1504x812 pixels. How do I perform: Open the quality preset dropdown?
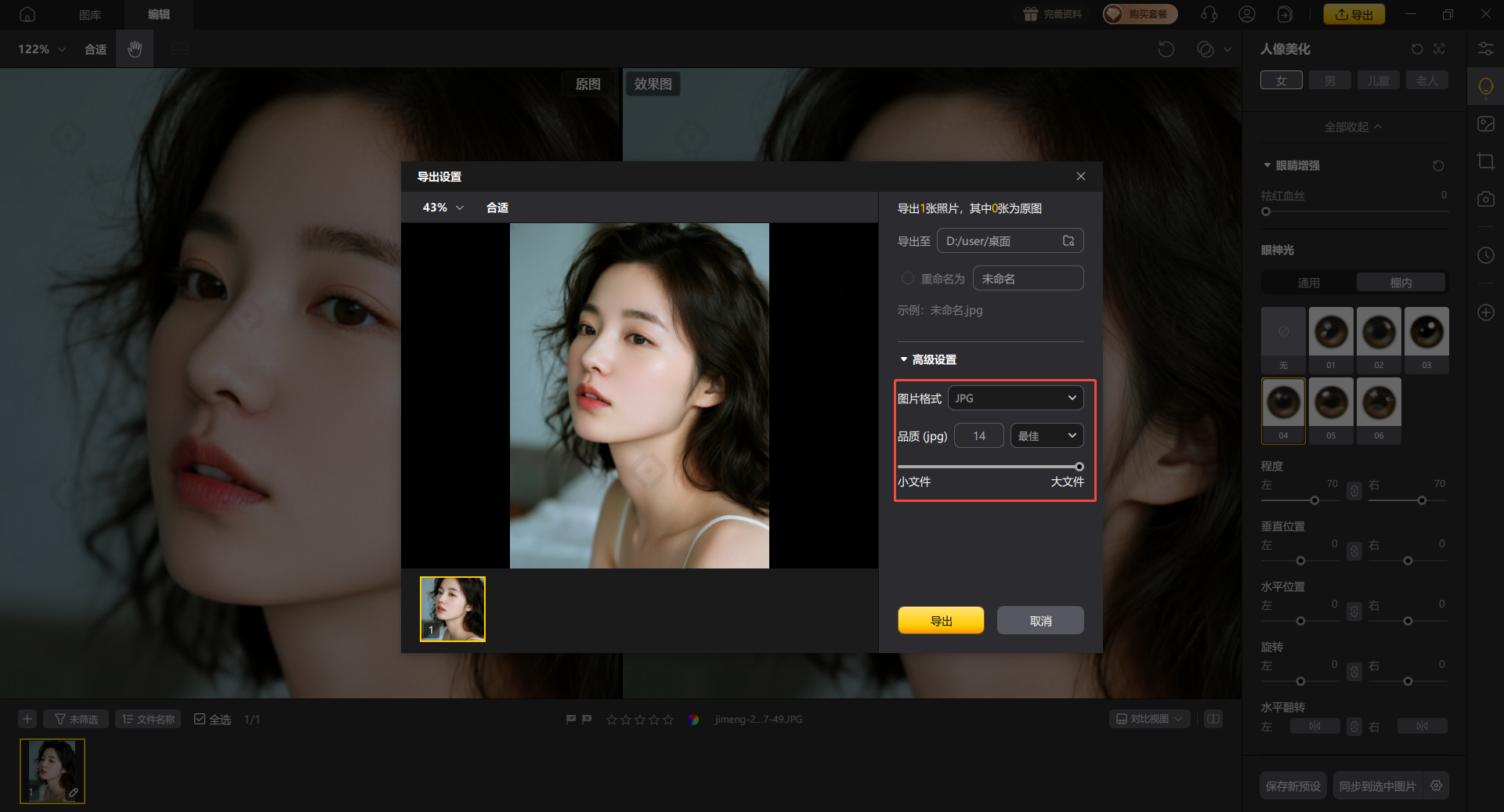click(x=1047, y=436)
